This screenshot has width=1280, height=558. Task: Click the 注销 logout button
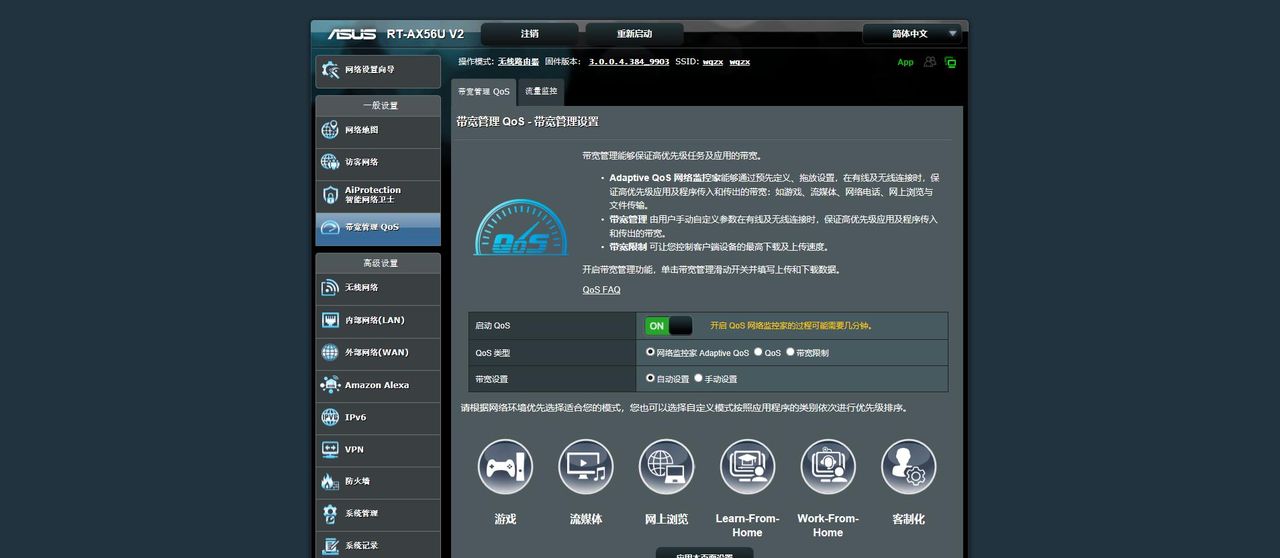point(529,34)
